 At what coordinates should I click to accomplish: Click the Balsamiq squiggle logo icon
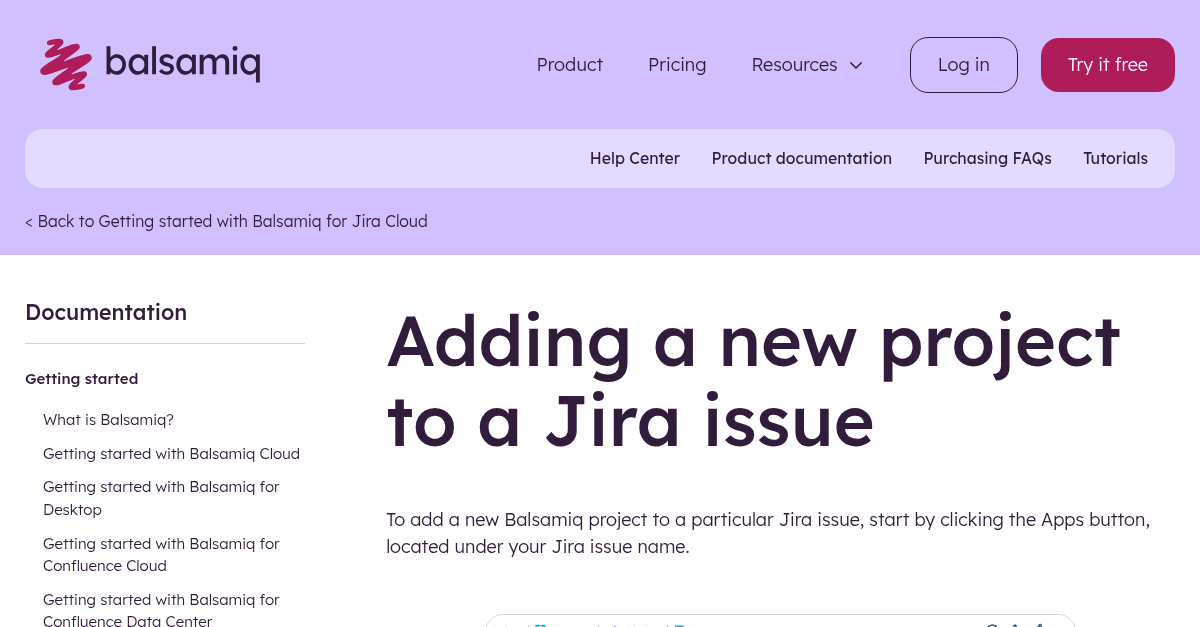click(64, 64)
